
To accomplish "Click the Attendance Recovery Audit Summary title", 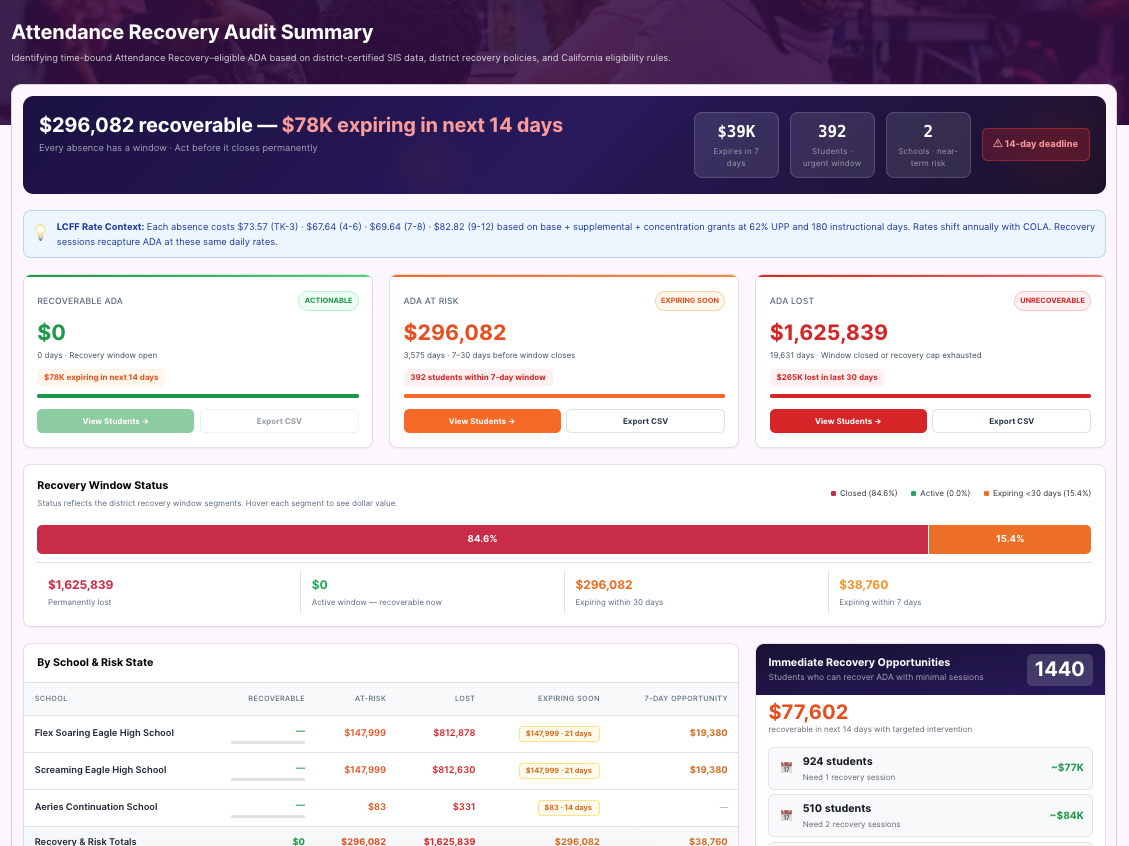I will pos(192,32).
